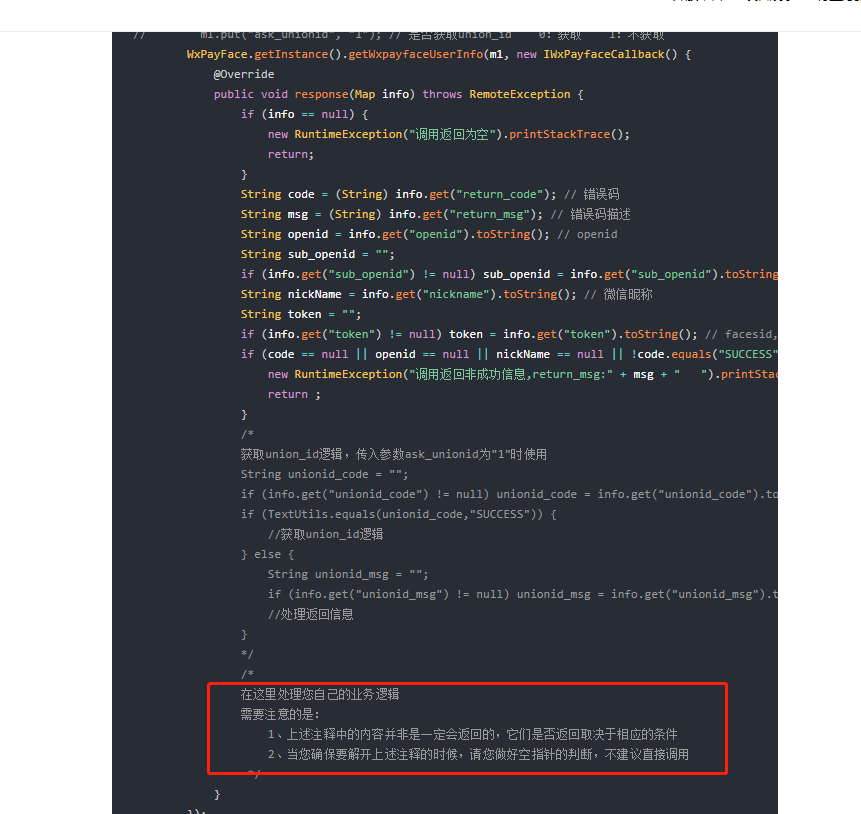The height and width of the screenshot is (814, 861).
Task: Click the 'if (info == null)' line
Action: click(304, 114)
